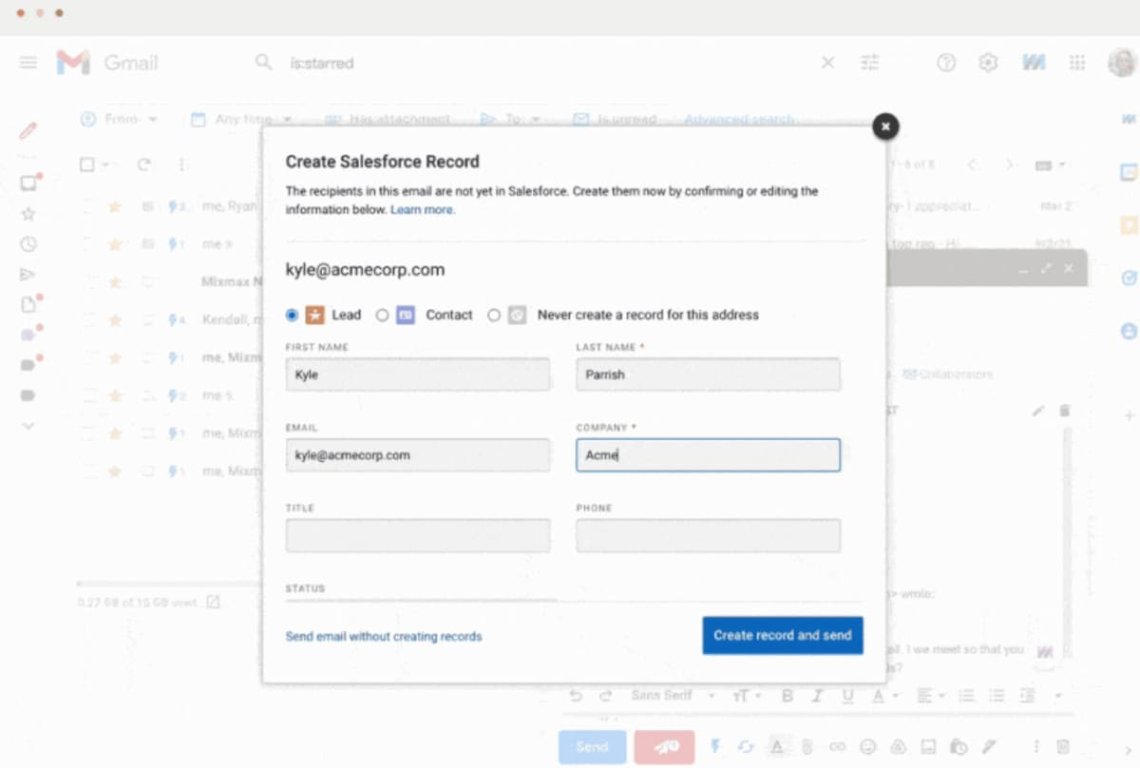Image resolution: width=1140 pixels, height=768 pixels.
Task: Open Gmail main menu hamburger icon
Action: coord(28,63)
